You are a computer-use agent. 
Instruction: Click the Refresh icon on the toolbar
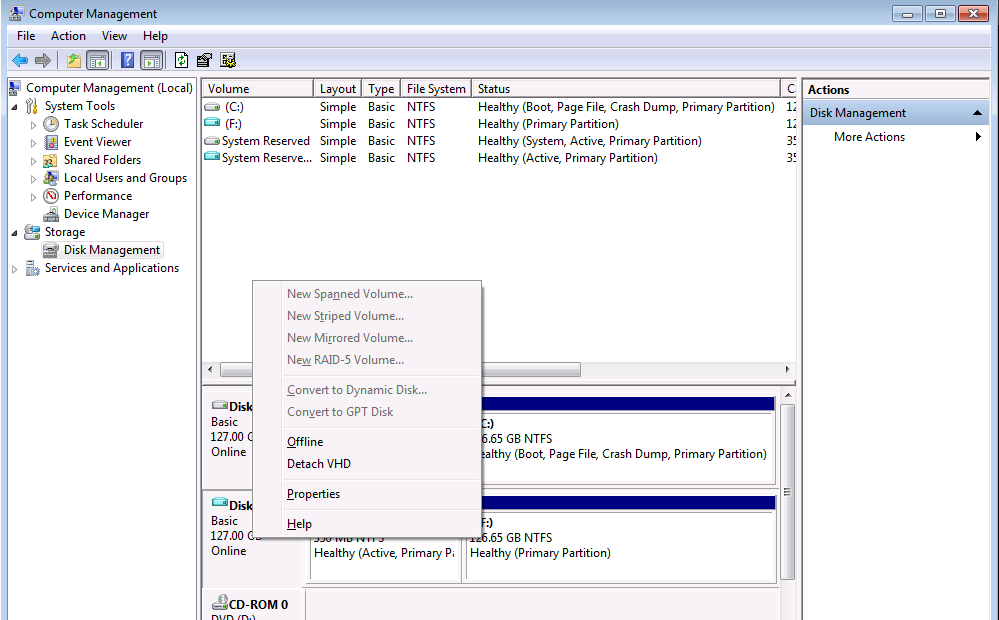pyautogui.click(x=181, y=59)
